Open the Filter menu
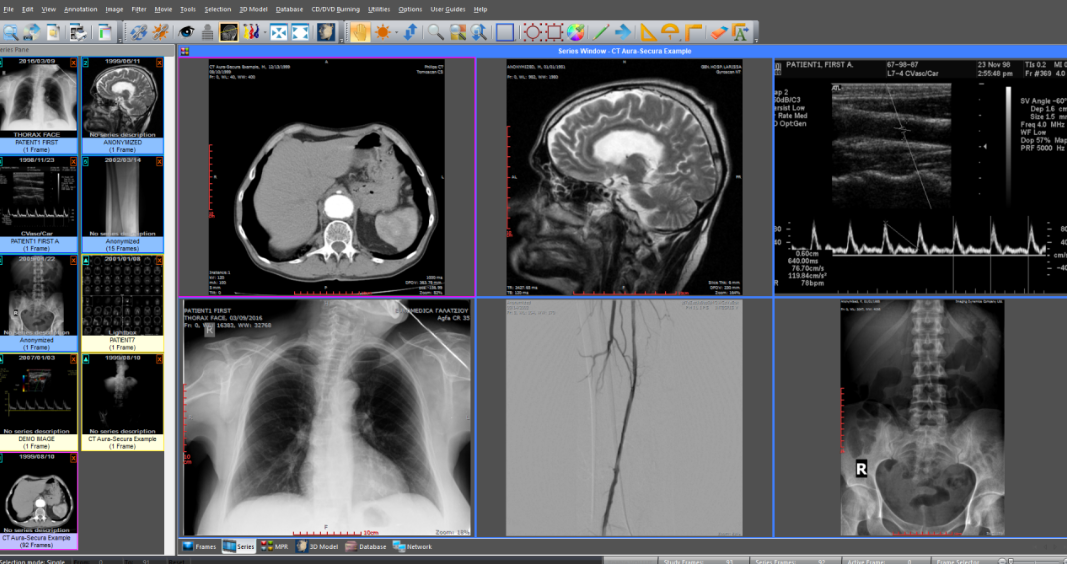The width and height of the screenshot is (1067, 564). 139,10
